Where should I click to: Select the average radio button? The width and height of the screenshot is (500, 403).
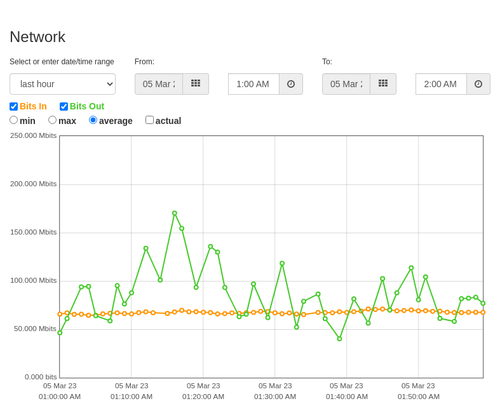pos(93,120)
